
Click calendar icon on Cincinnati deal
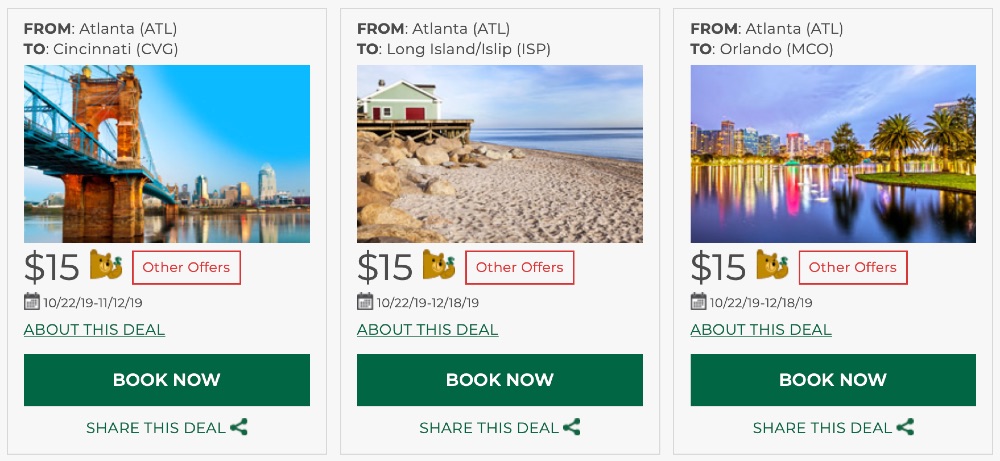pos(32,302)
